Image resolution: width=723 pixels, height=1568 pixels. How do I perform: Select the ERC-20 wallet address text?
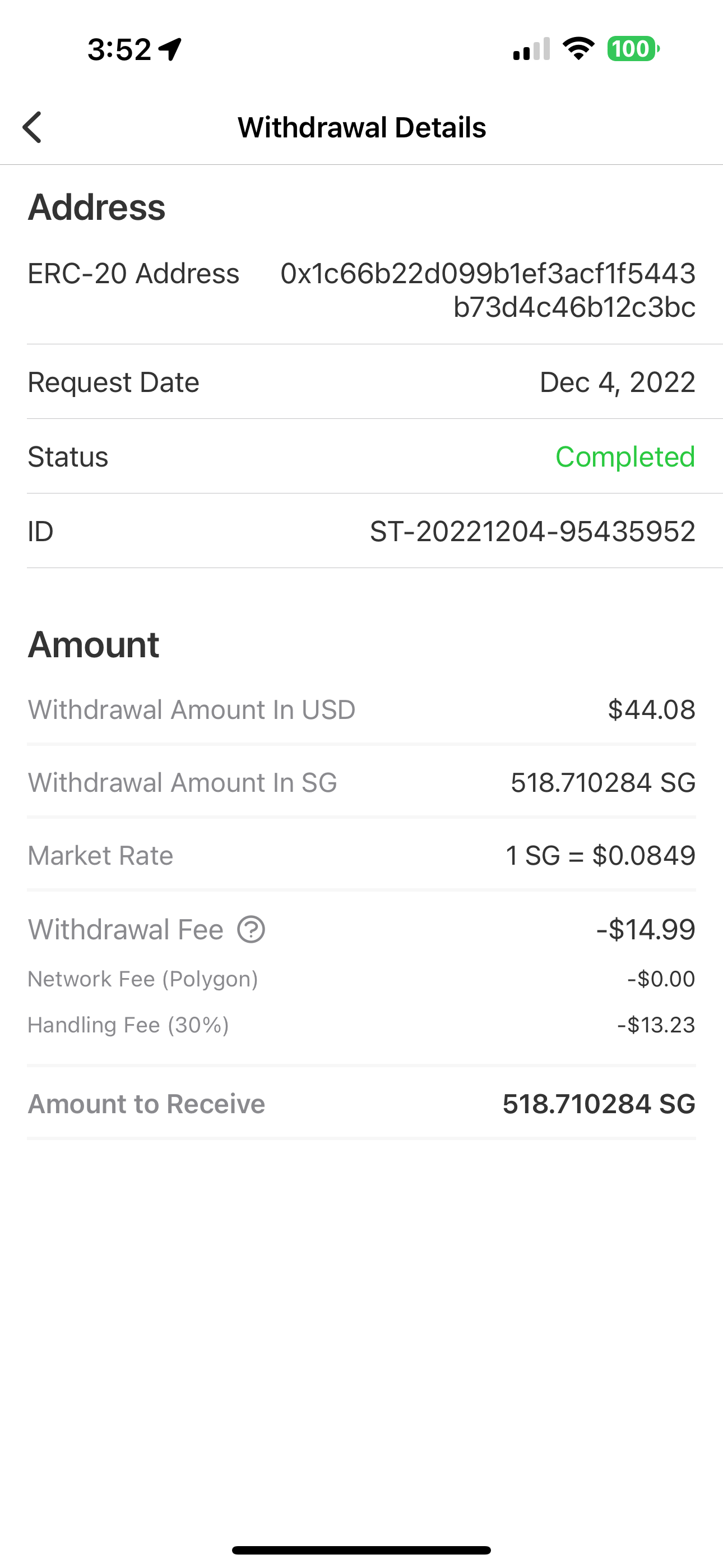[x=488, y=290]
